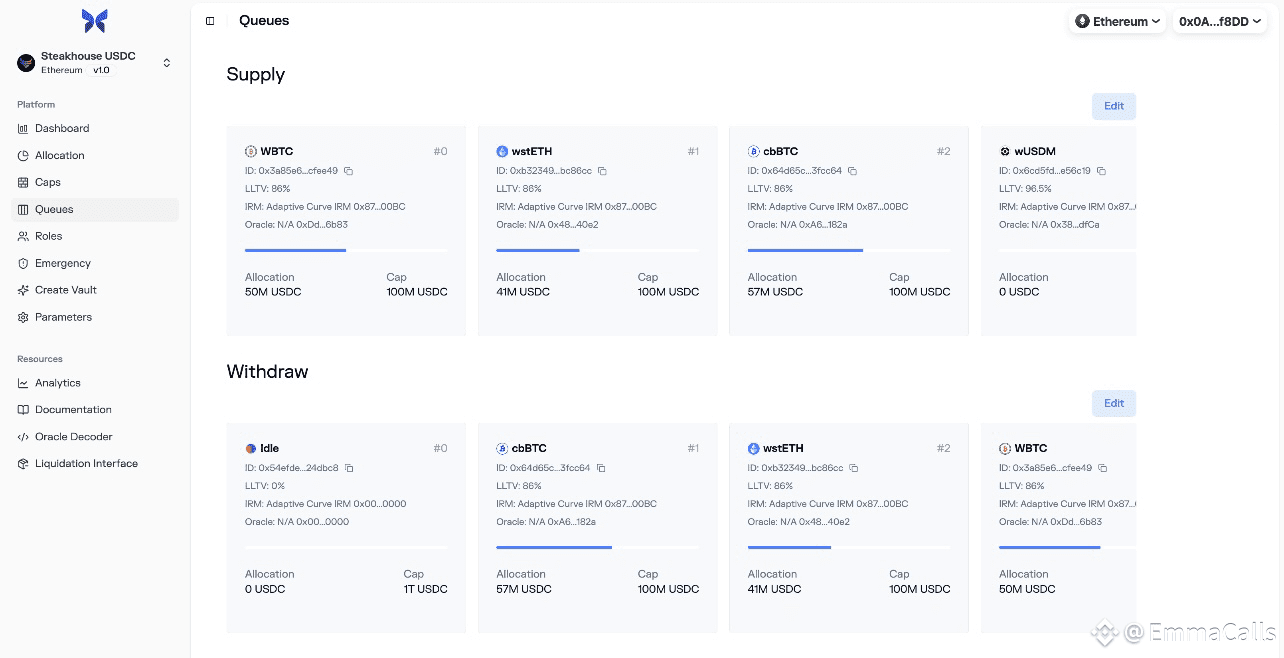The image size is (1284, 658).
Task: Edit the Supply queue
Action: [x=1113, y=106]
